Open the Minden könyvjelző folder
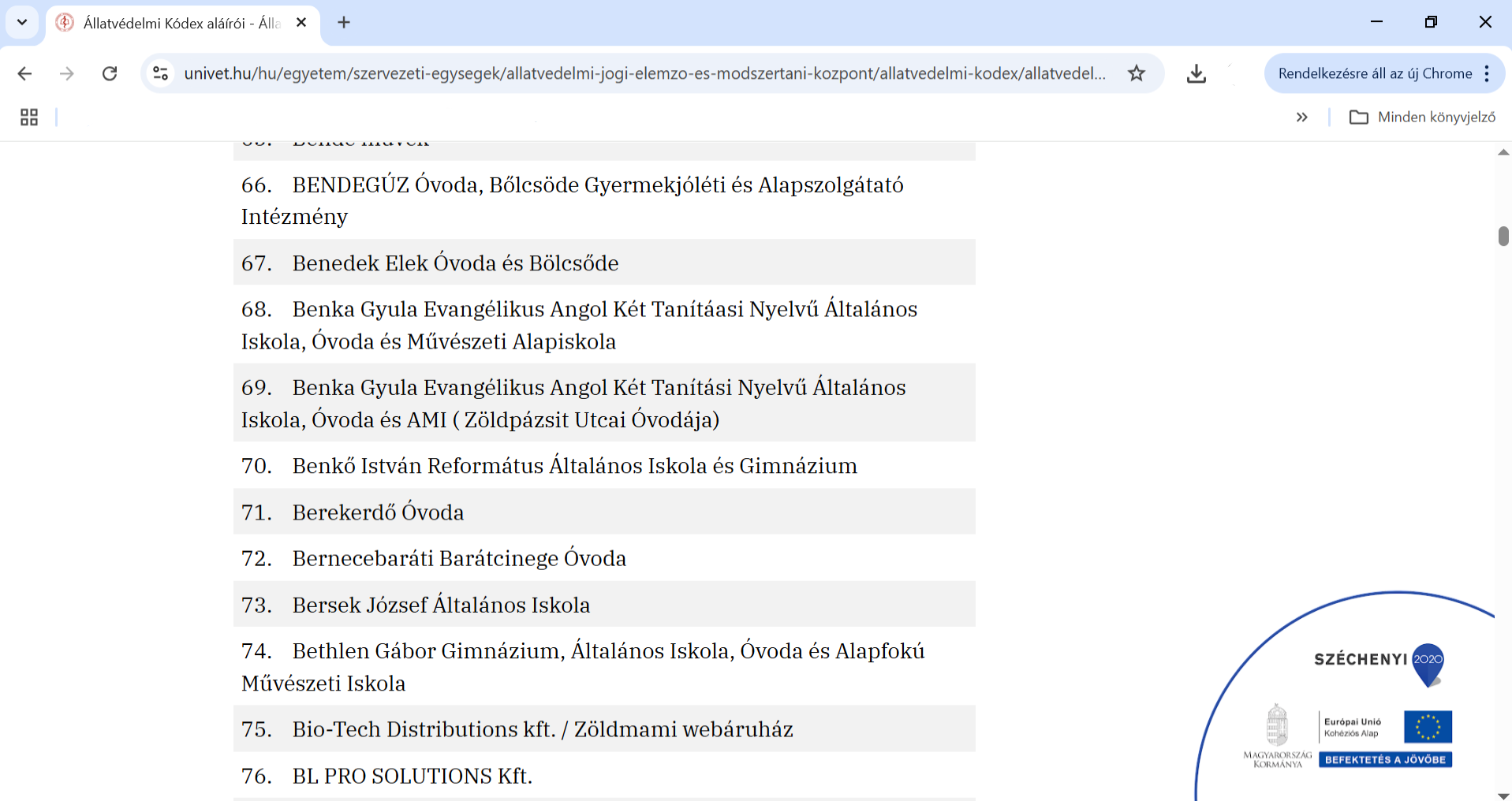The image size is (1512, 801). point(1422,117)
